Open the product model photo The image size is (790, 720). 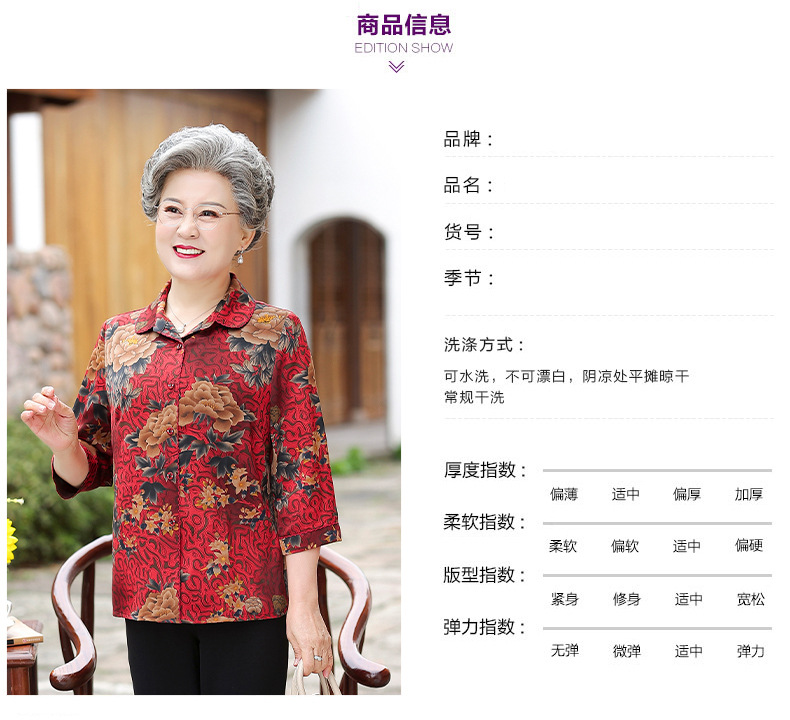204,392
